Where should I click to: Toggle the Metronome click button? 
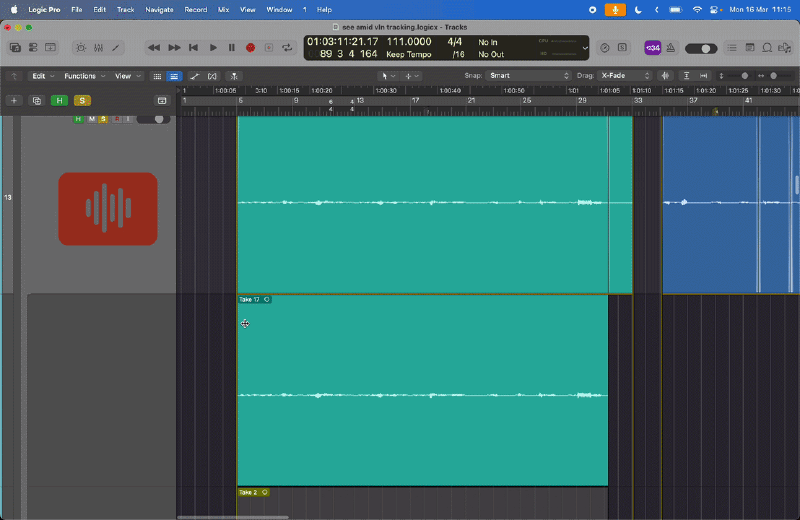tap(671, 48)
